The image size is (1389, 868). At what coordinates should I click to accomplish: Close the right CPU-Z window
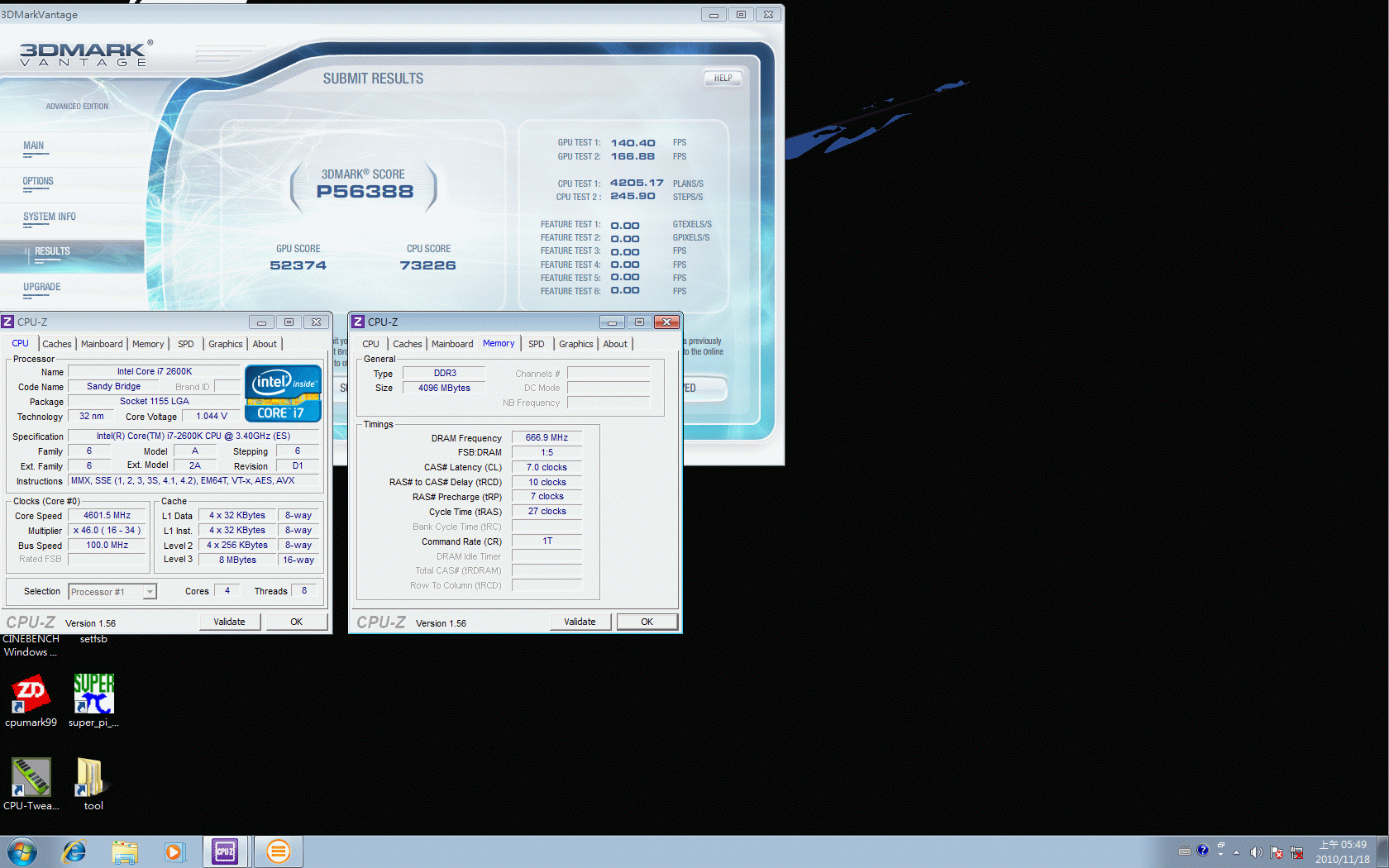(x=666, y=322)
